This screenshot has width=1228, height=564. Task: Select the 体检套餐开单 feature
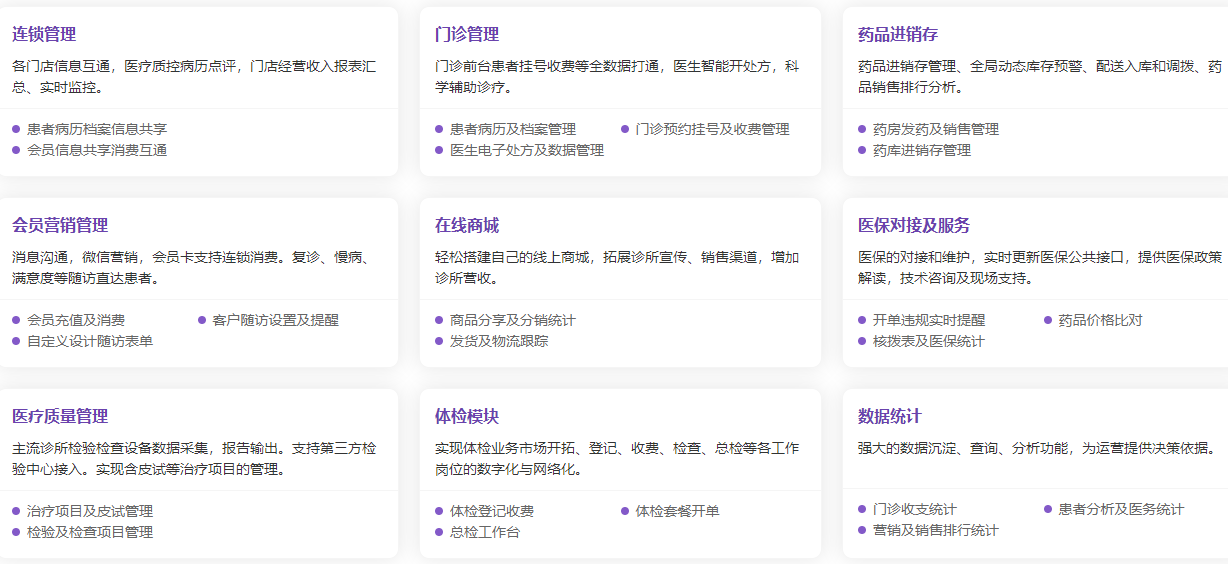pyautogui.click(x=677, y=511)
